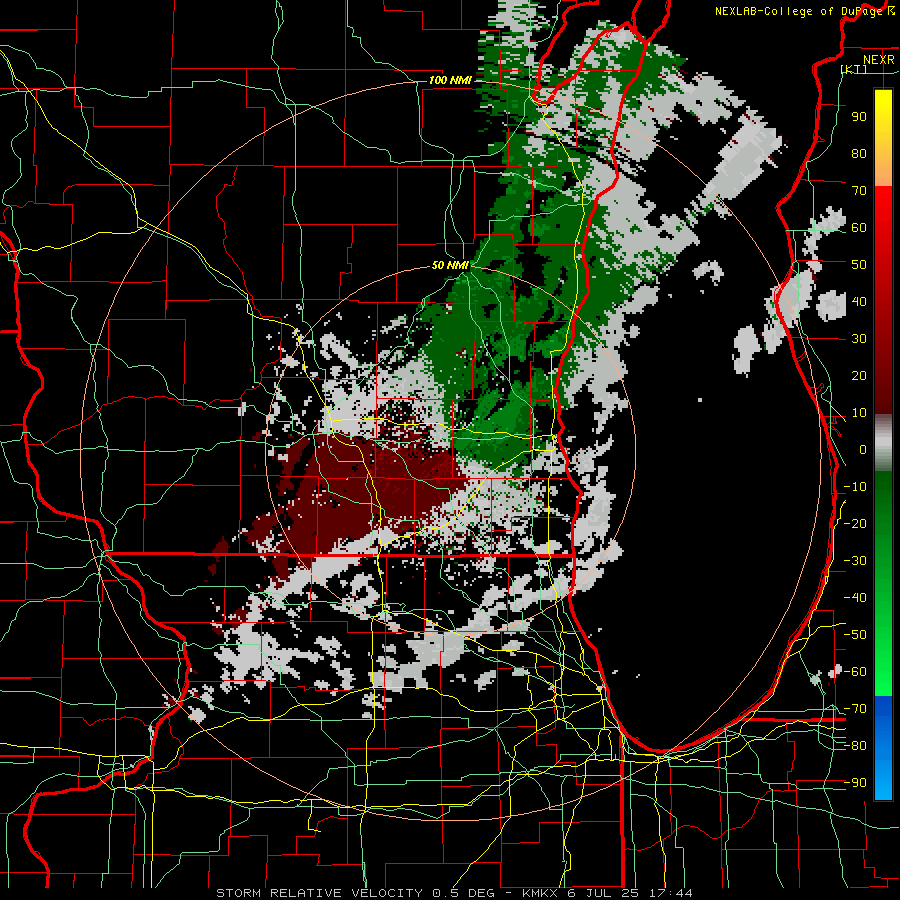Click the "50 NMI" range ring label

click(450, 266)
